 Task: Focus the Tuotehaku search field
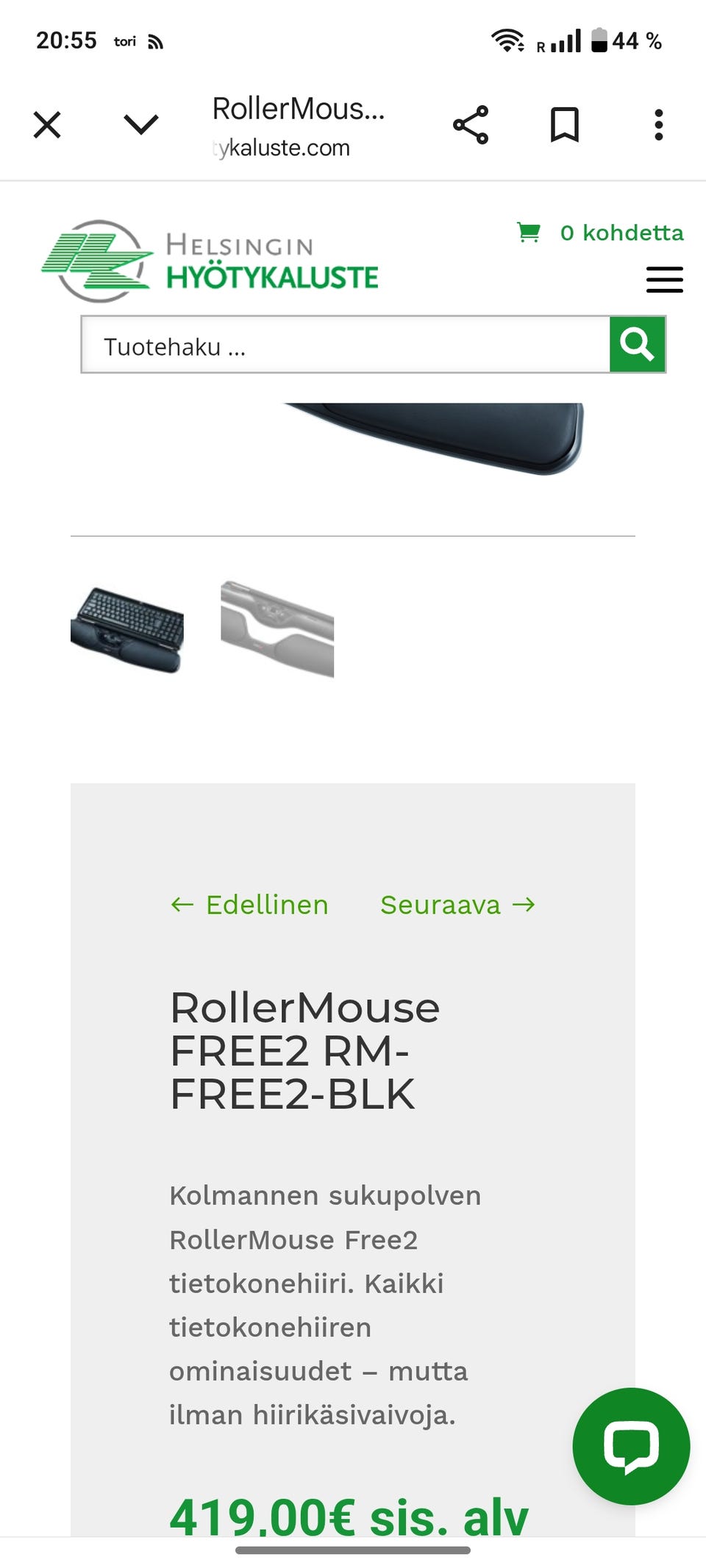pos(346,345)
